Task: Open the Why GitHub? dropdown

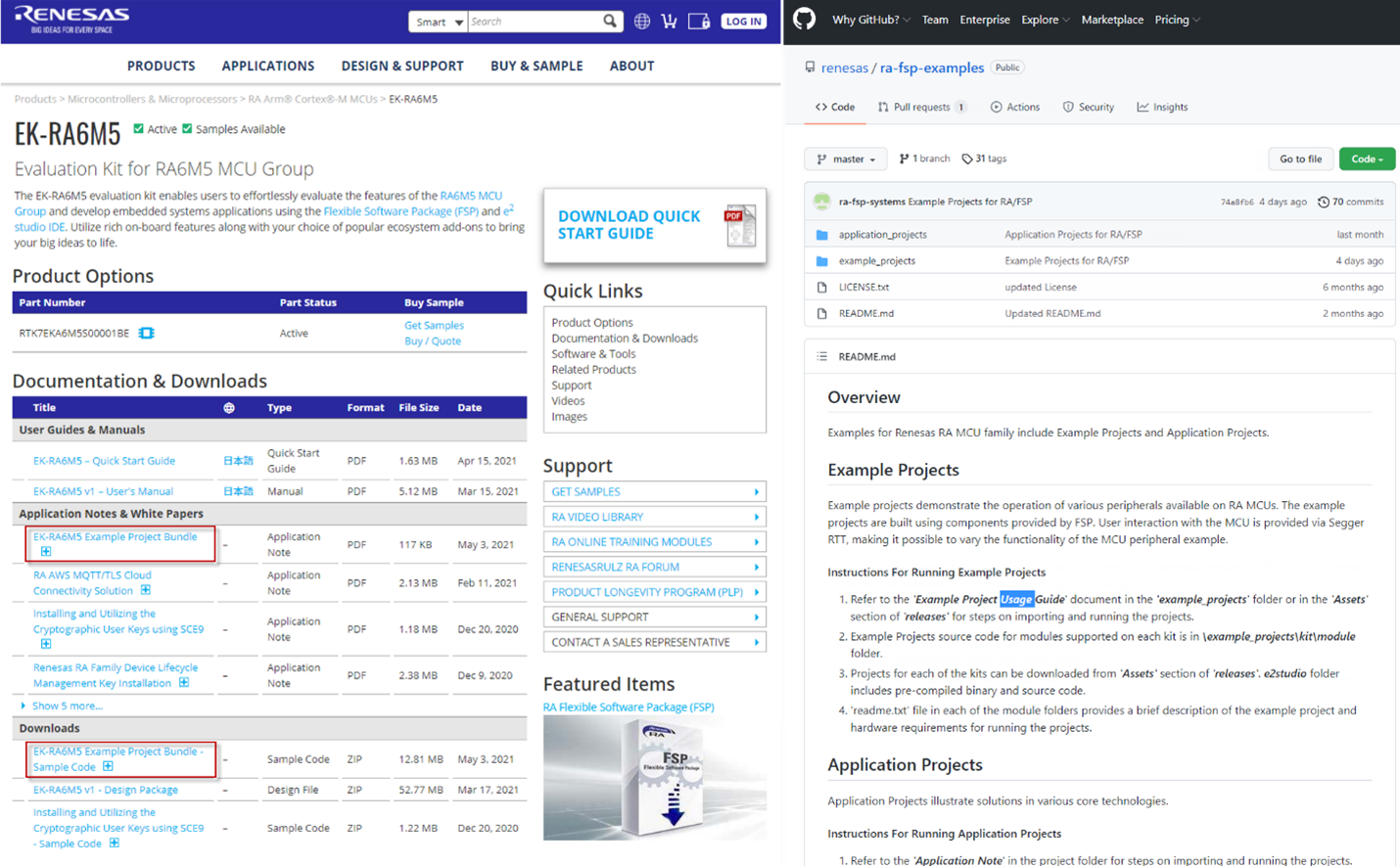Action: click(869, 19)
